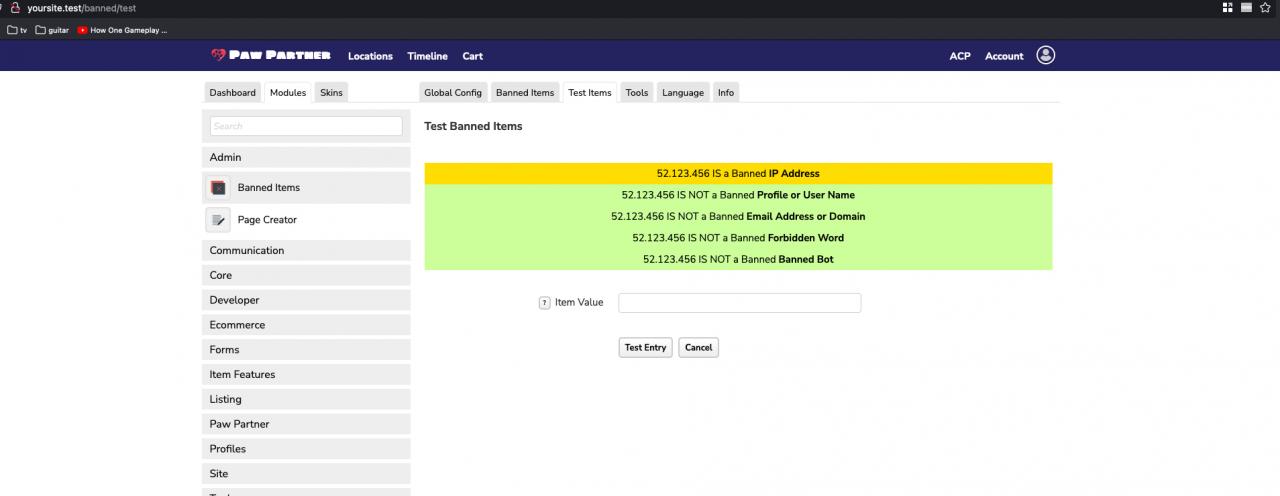Click the Paw Partner heart logo
1280x496 pixels.
tap(218, 56)
